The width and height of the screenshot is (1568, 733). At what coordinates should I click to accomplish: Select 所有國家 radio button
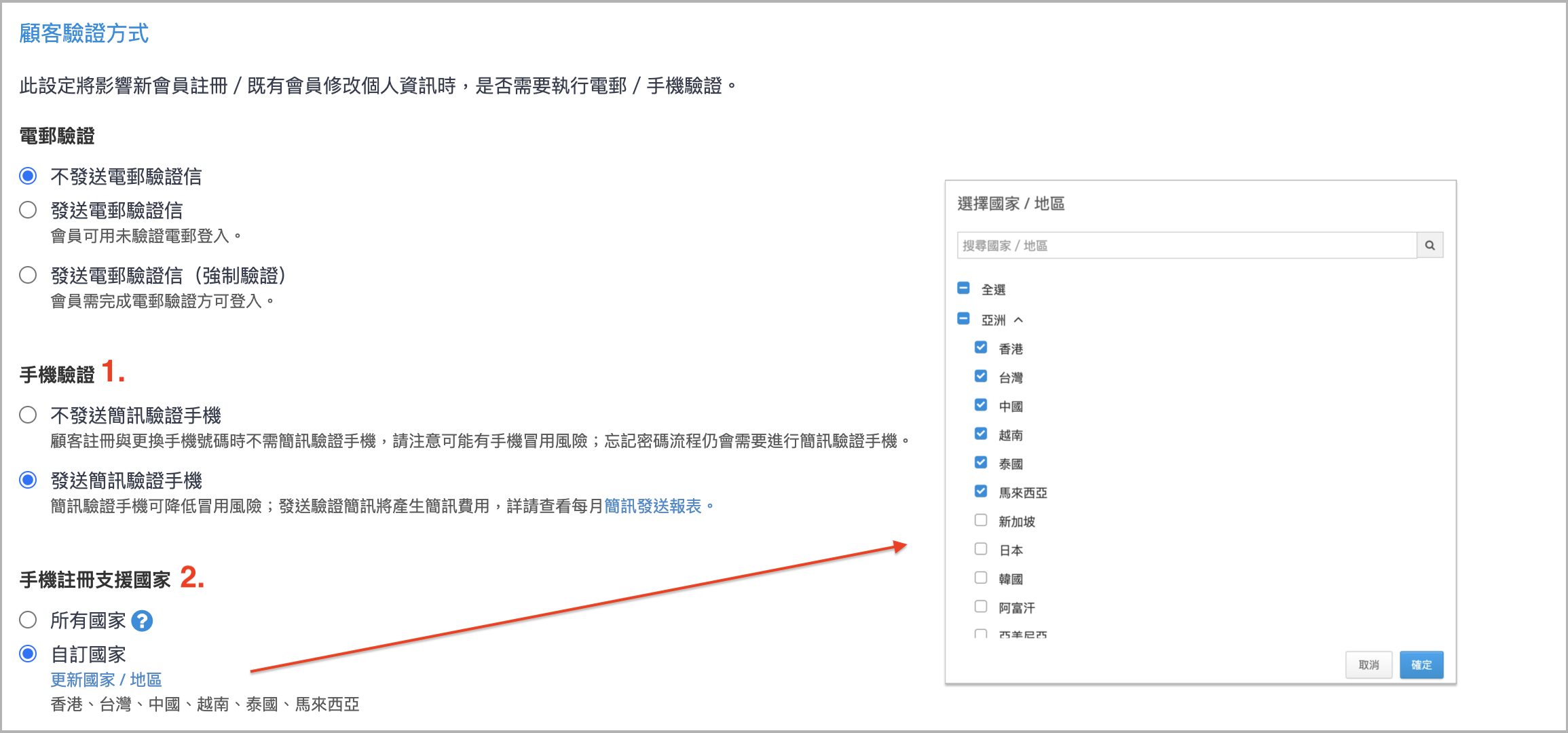click(28, 620)
